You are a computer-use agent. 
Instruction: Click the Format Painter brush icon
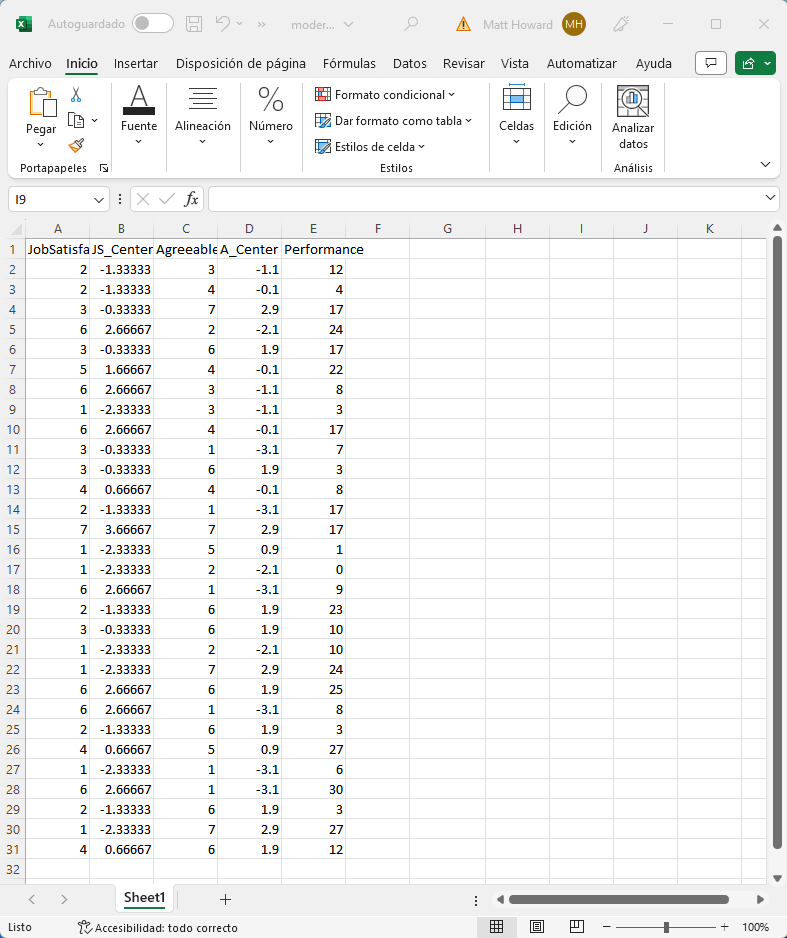(76, 145)
